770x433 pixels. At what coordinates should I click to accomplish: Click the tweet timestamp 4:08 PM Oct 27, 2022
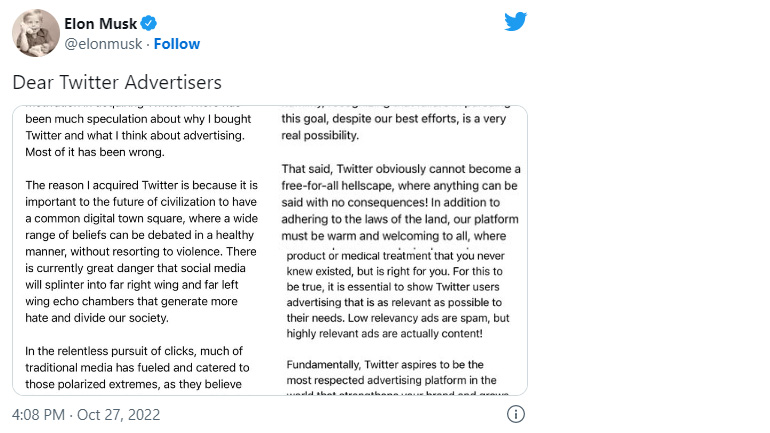pyautogui.click(x=86, y=414)
